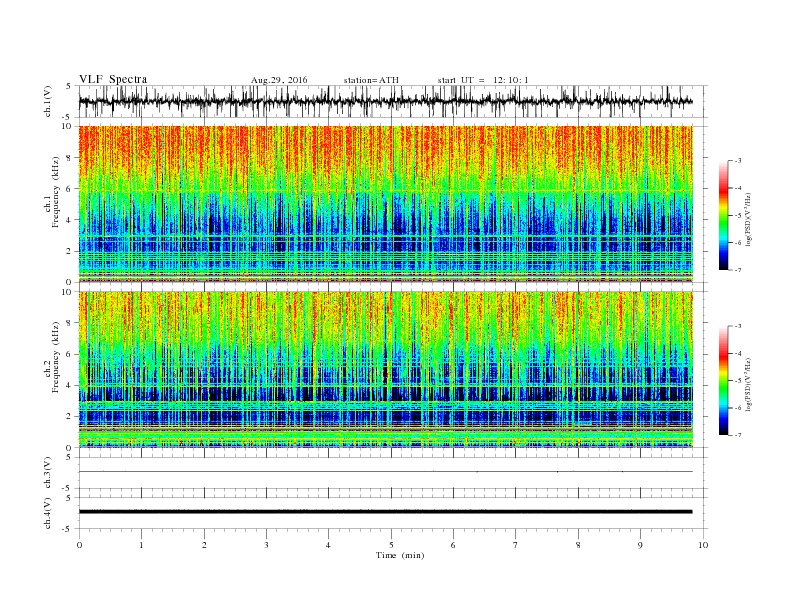Click the ch.1 frequency tick label '4'
792x612 pixels.
point(70,220)
